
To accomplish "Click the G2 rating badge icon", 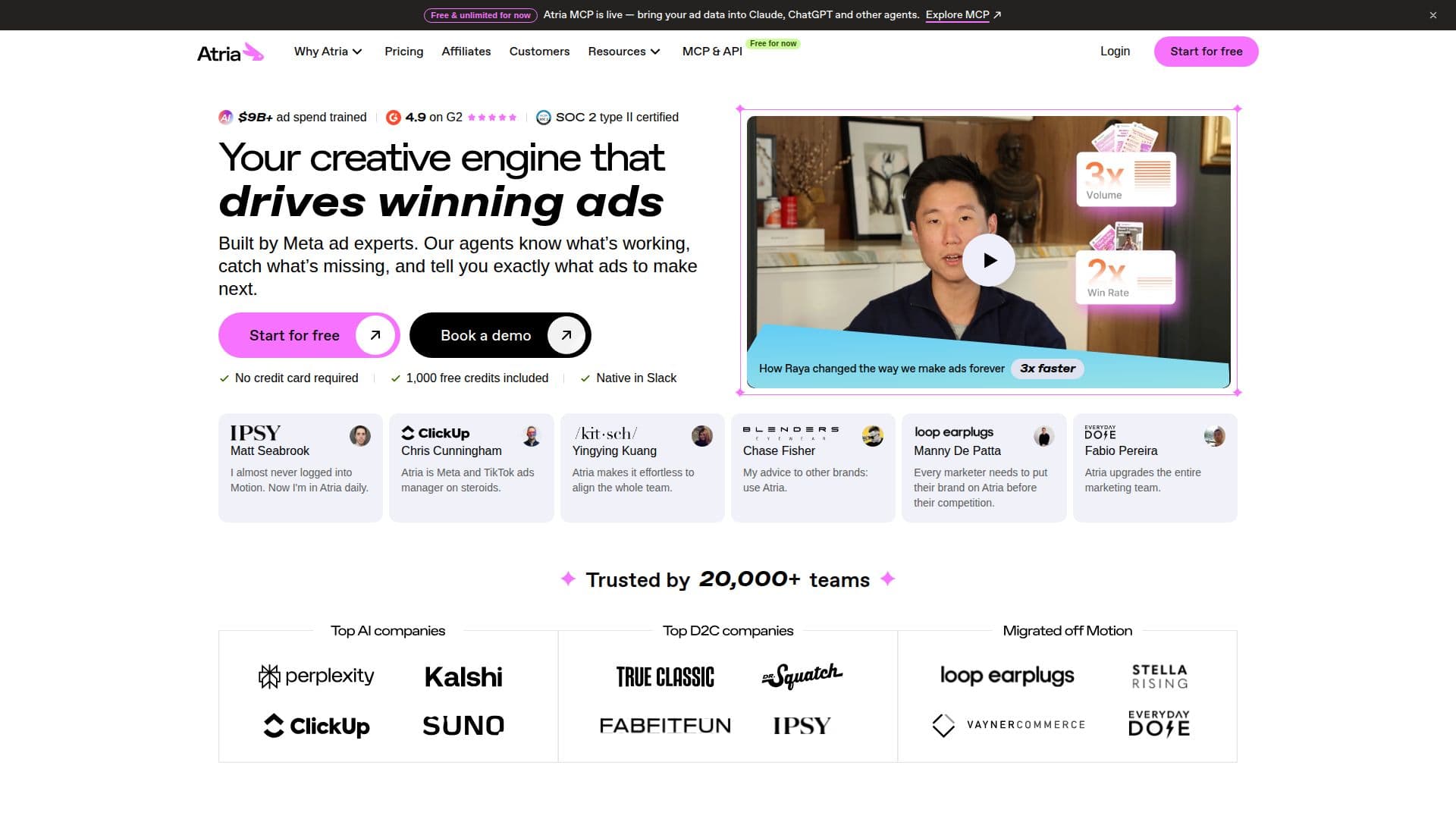I will point(393,117).
